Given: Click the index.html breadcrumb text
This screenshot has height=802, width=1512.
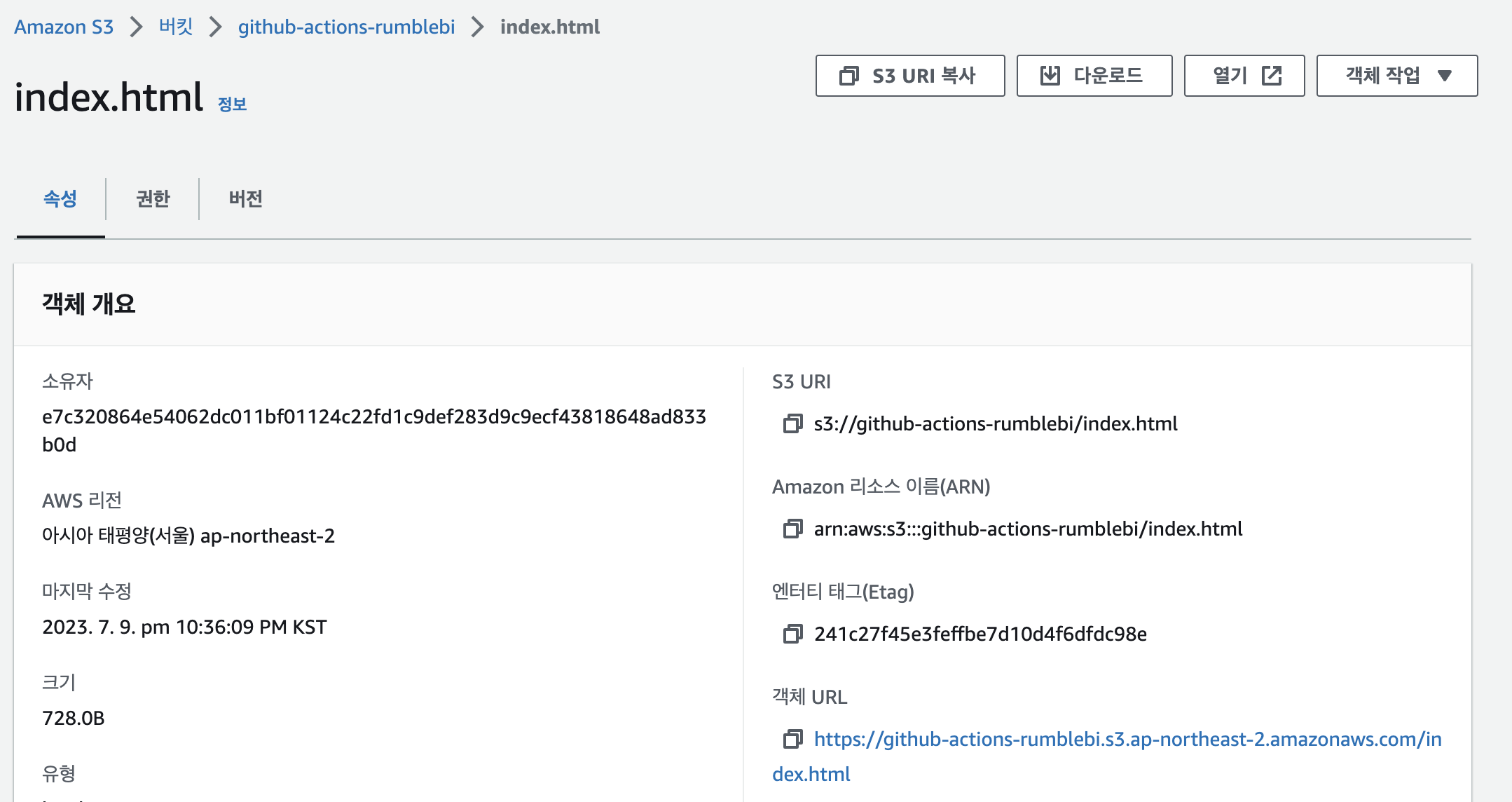Looking at the screenshot, I should click(550, 27).
